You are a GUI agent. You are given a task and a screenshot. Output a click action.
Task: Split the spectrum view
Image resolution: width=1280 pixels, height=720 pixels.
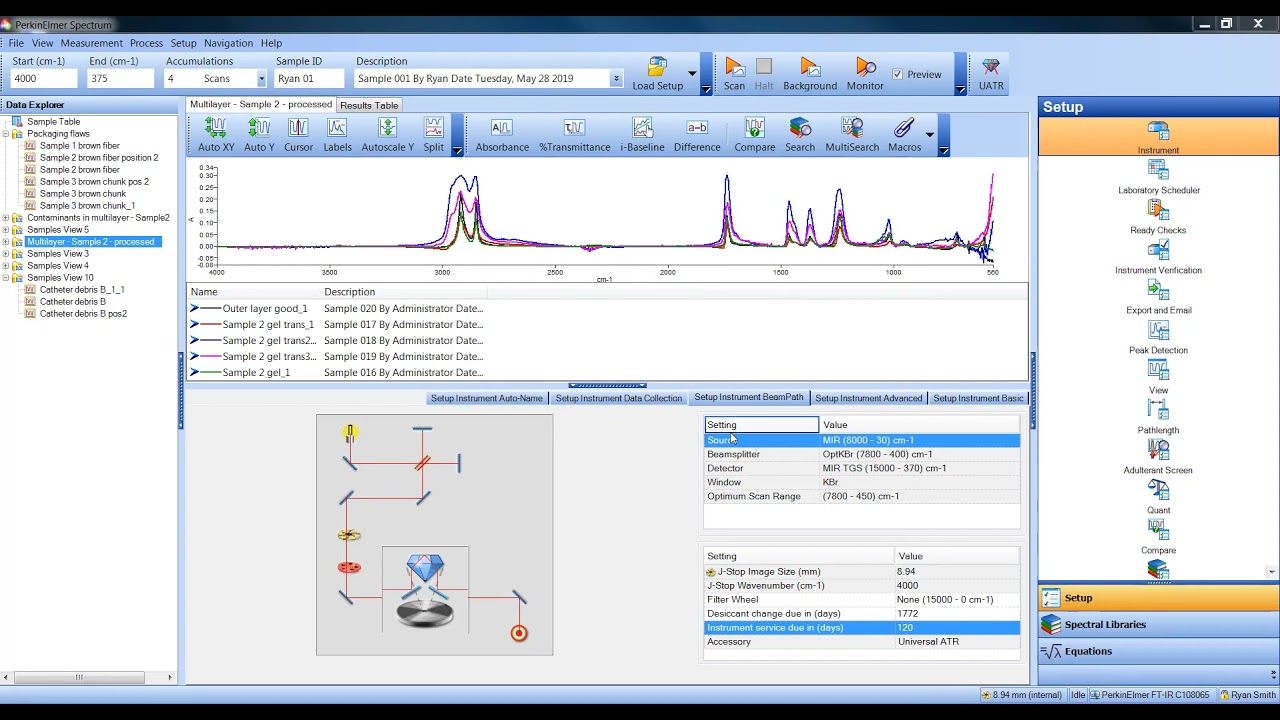pos(433,135)
